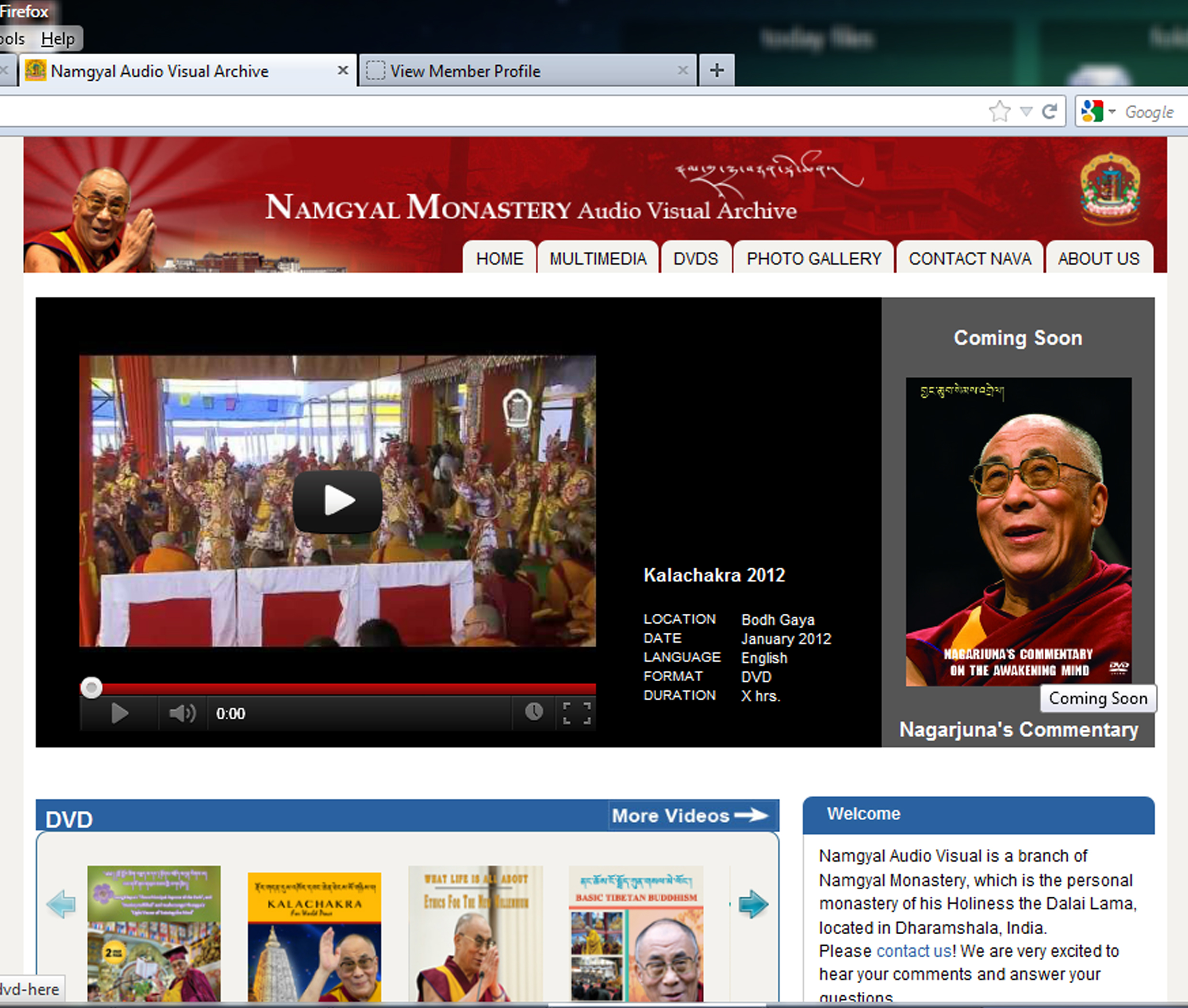Select the Namgyal Audio Visual Archive tab
This screenshot has height=1008, width=1188.
click(187, 71)
